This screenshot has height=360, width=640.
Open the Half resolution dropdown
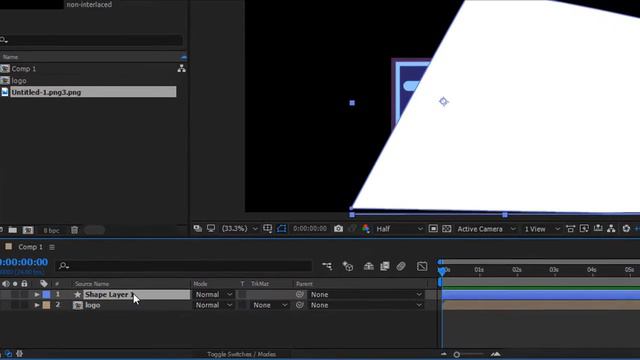click(x=399, y=229)
